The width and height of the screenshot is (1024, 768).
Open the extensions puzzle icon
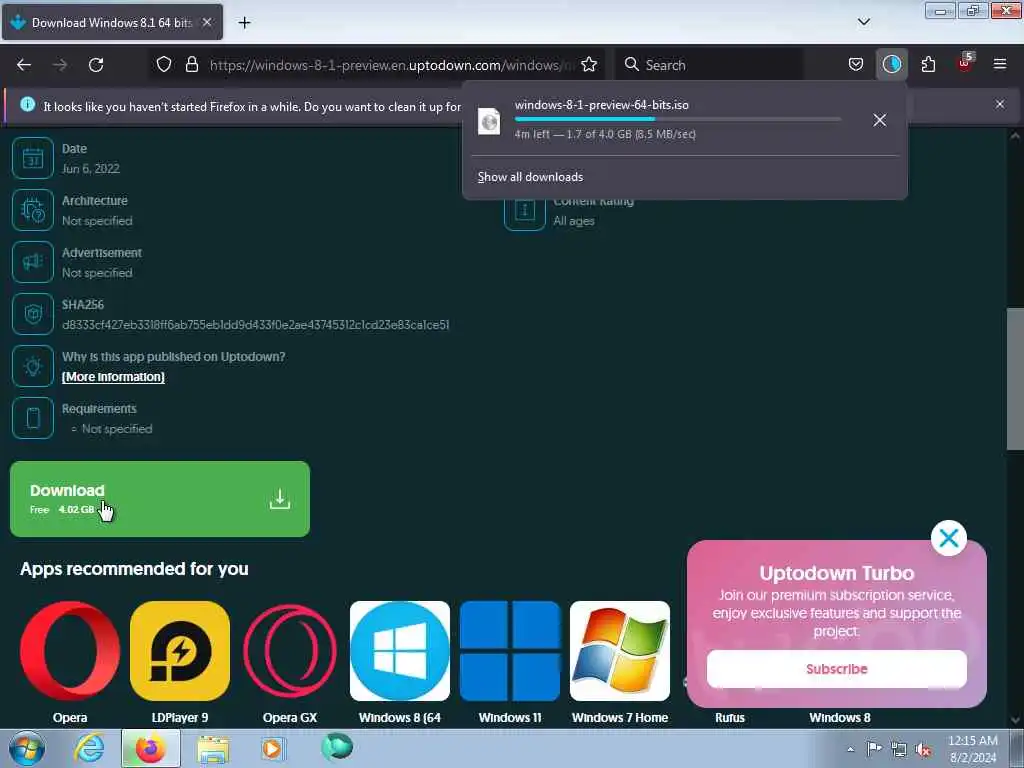click(x=928, y=64)
